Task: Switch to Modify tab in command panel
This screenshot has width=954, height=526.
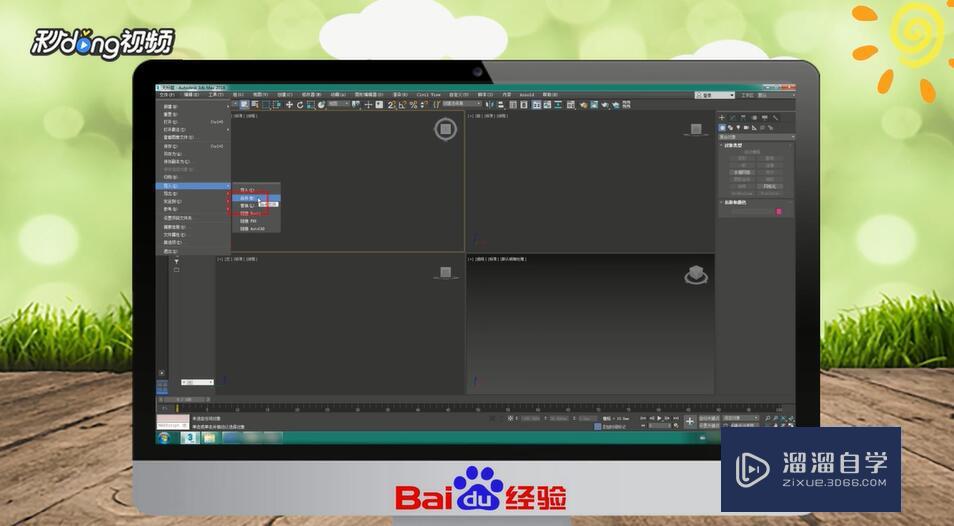Action: (732, 117)
